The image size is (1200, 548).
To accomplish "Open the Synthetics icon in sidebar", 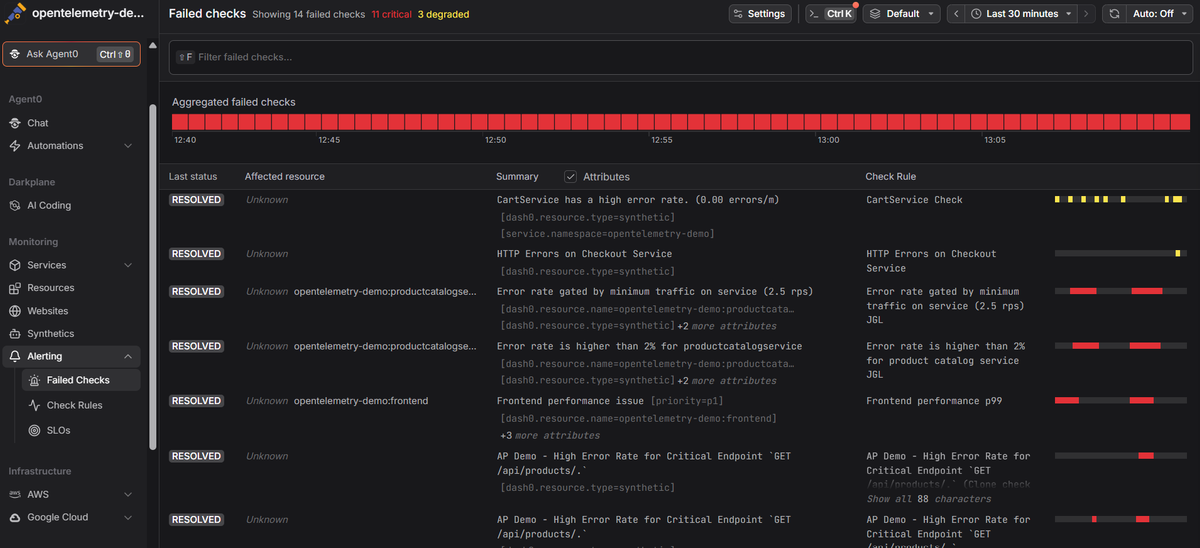I will pos(15,334).
